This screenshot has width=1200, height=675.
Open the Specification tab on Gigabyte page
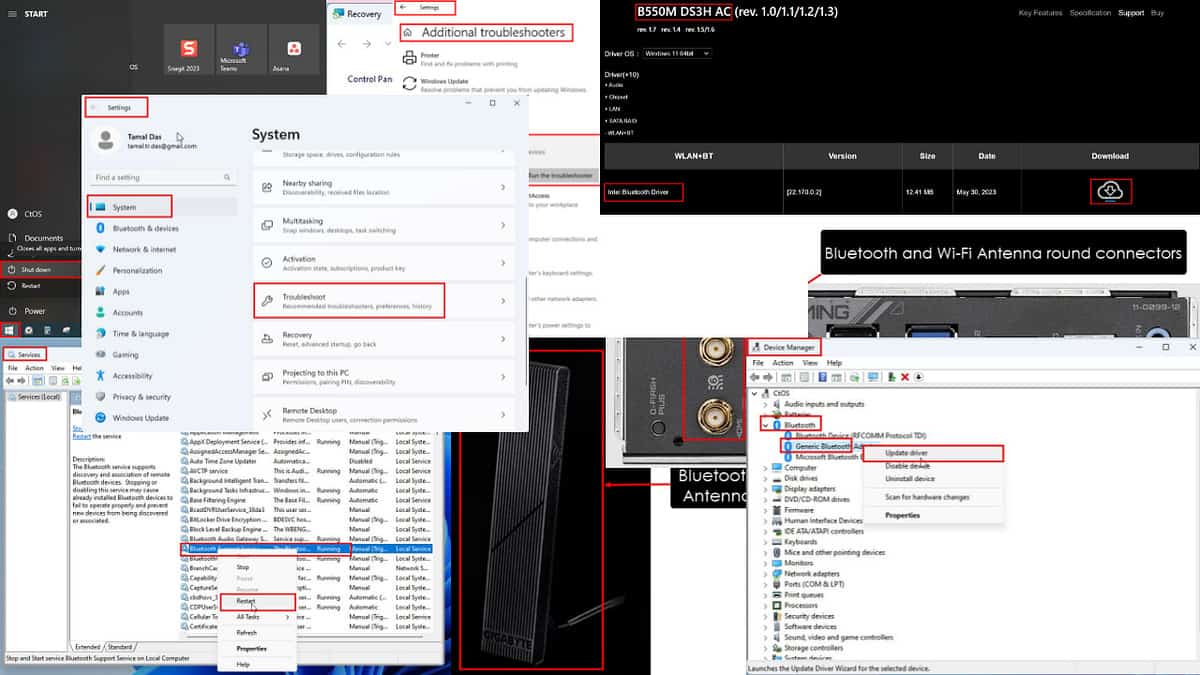[1090, 13]
